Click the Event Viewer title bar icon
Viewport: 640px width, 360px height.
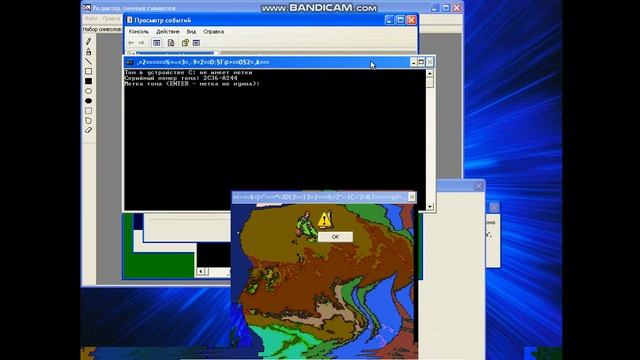click(x=129, y=20)
